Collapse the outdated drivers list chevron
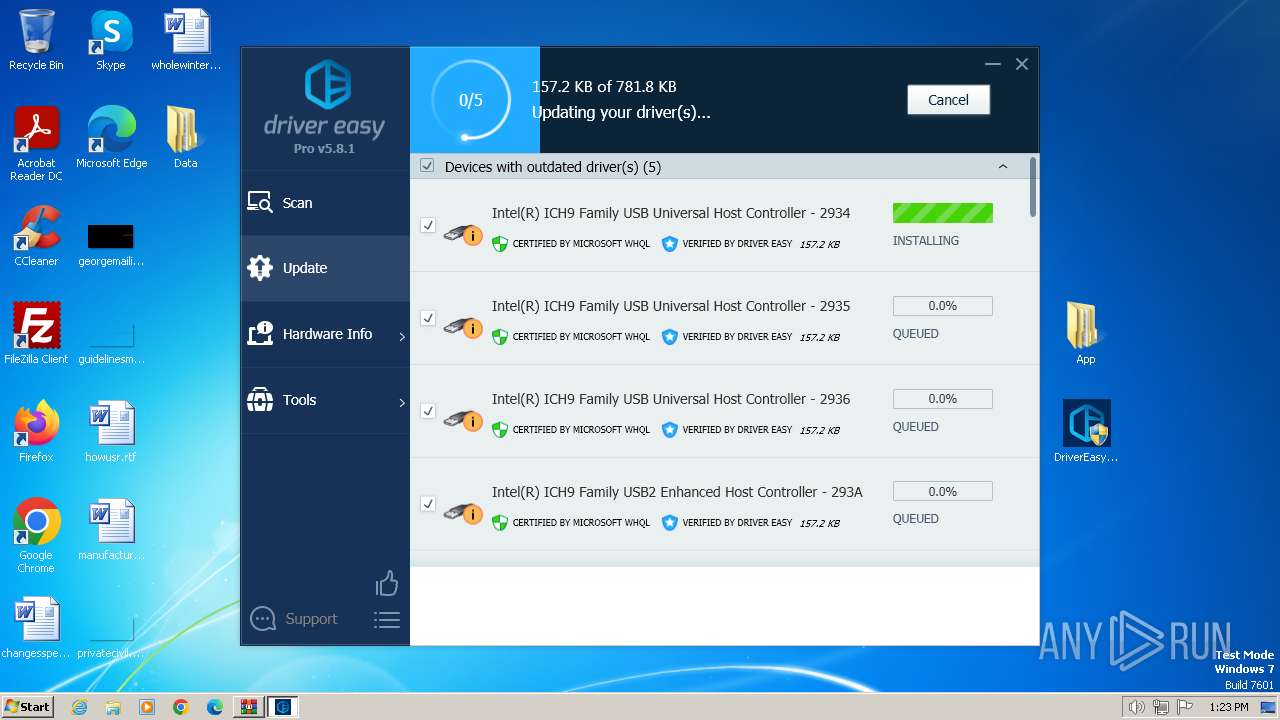Viewport: 1280px width, 720px height. tap(1003, 167)
